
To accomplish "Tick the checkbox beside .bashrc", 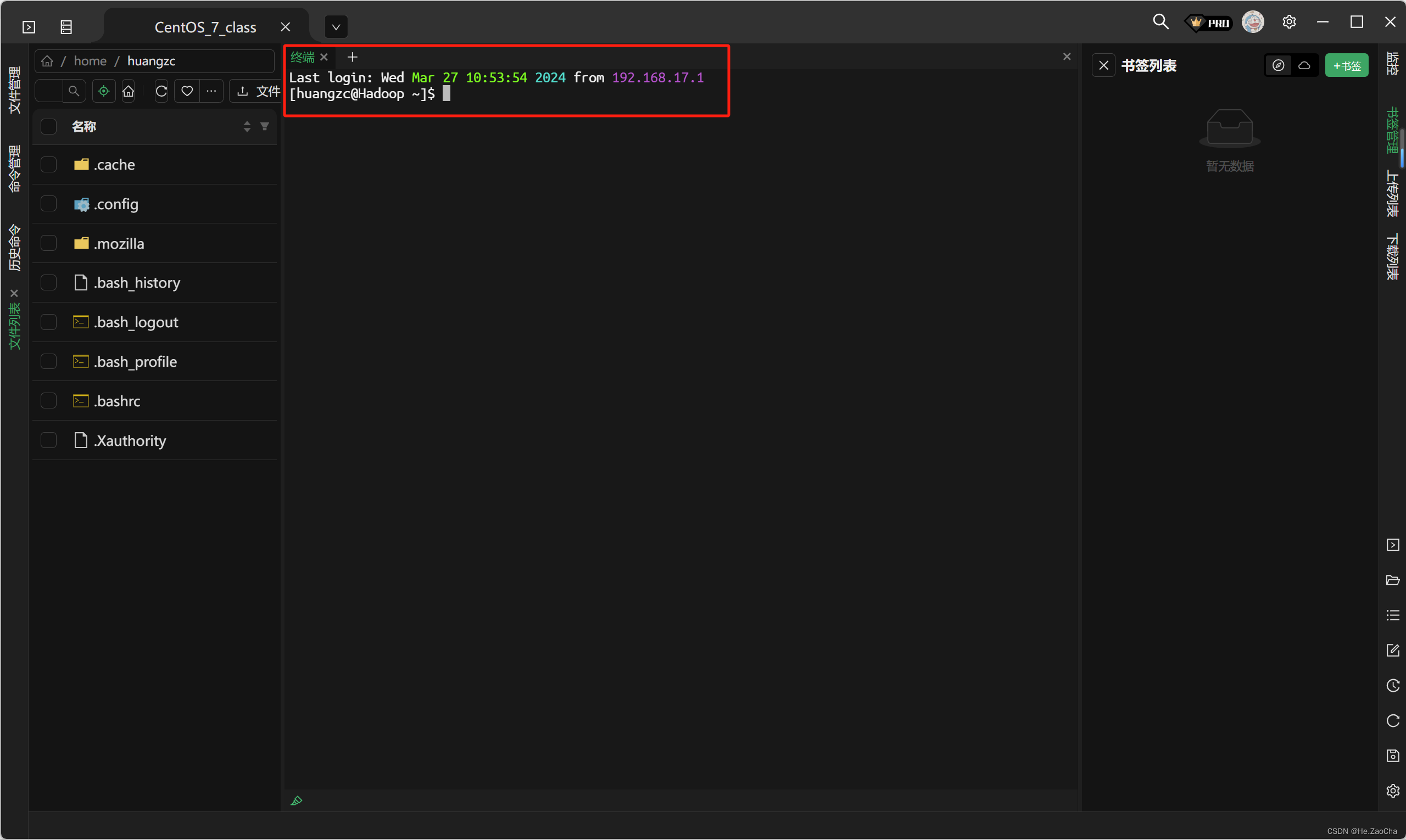I will pyautogui.click(x=49, y=401).
